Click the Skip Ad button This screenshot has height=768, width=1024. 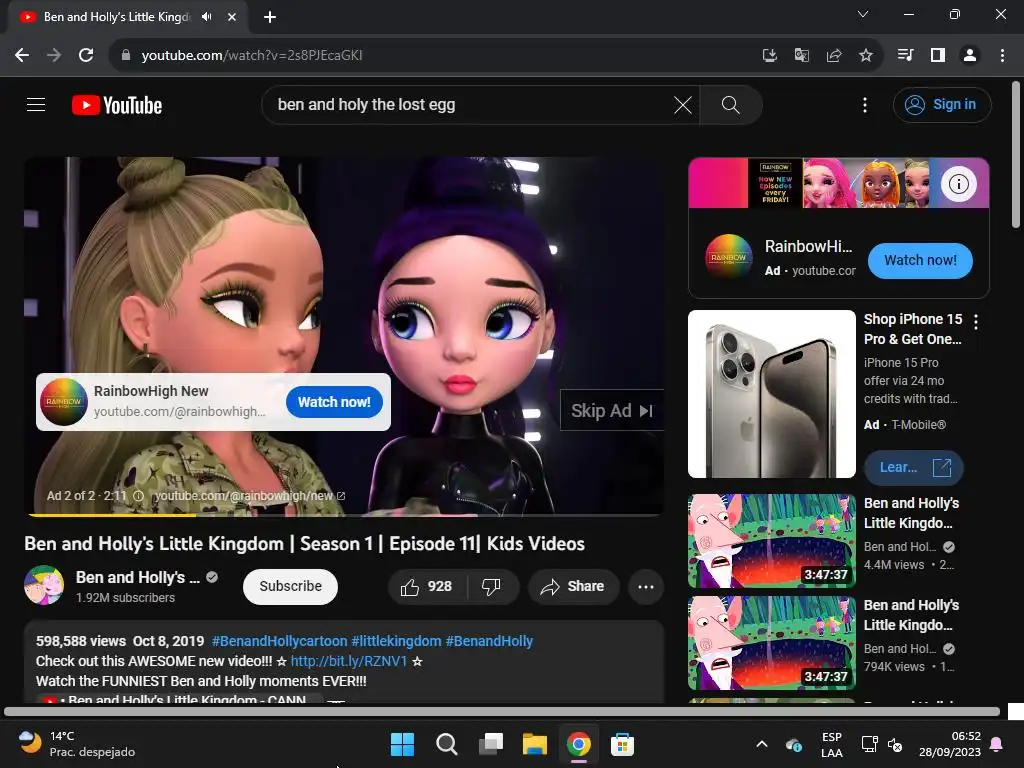click(x=612, y=411)
